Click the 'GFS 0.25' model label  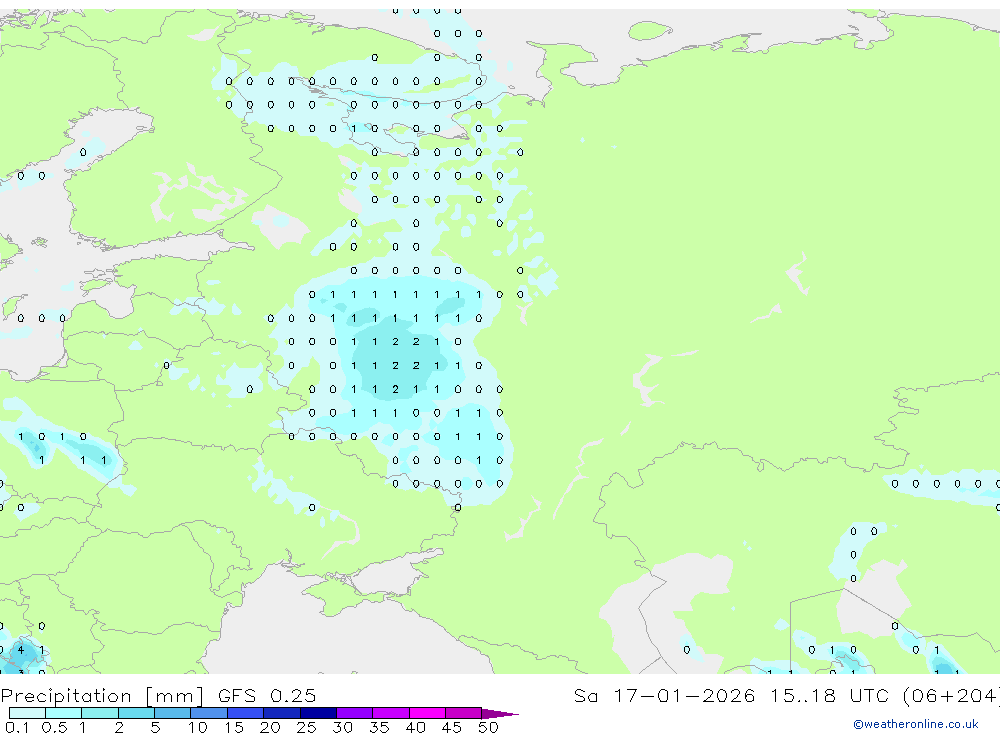coord(267,695)
